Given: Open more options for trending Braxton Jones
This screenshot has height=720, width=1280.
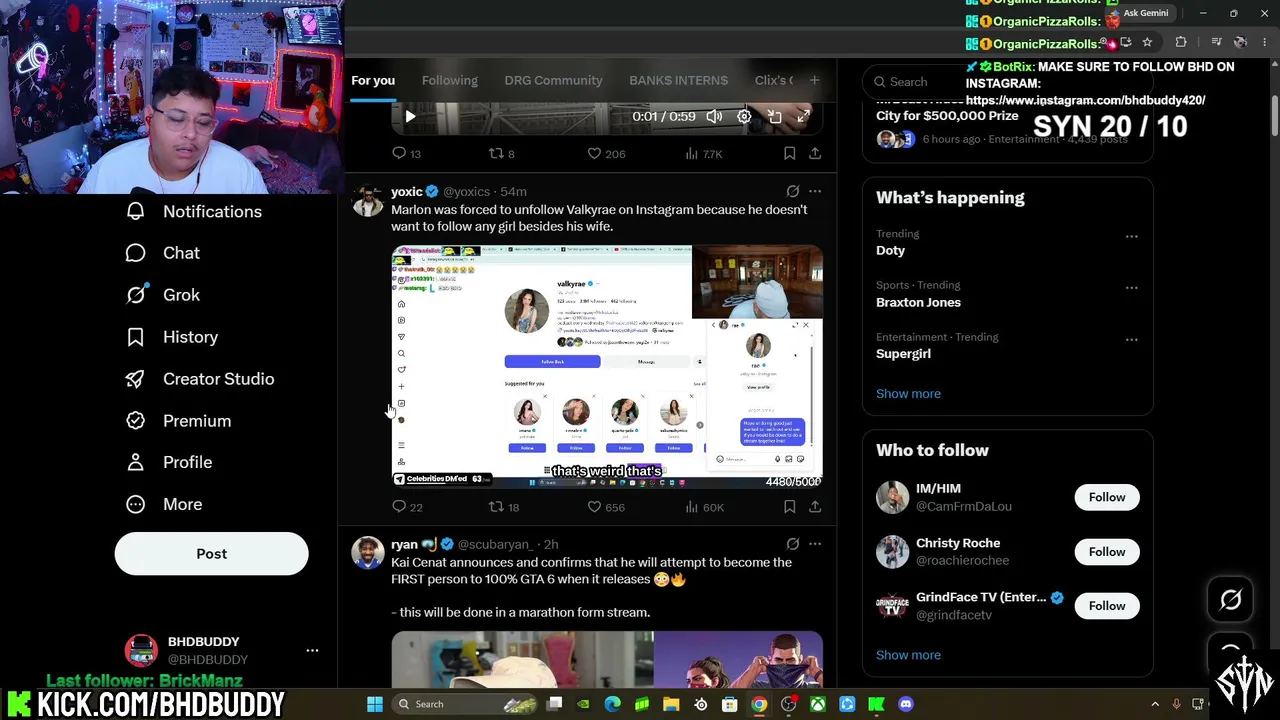Looking at the screenshot, I should pos(1131,288).
